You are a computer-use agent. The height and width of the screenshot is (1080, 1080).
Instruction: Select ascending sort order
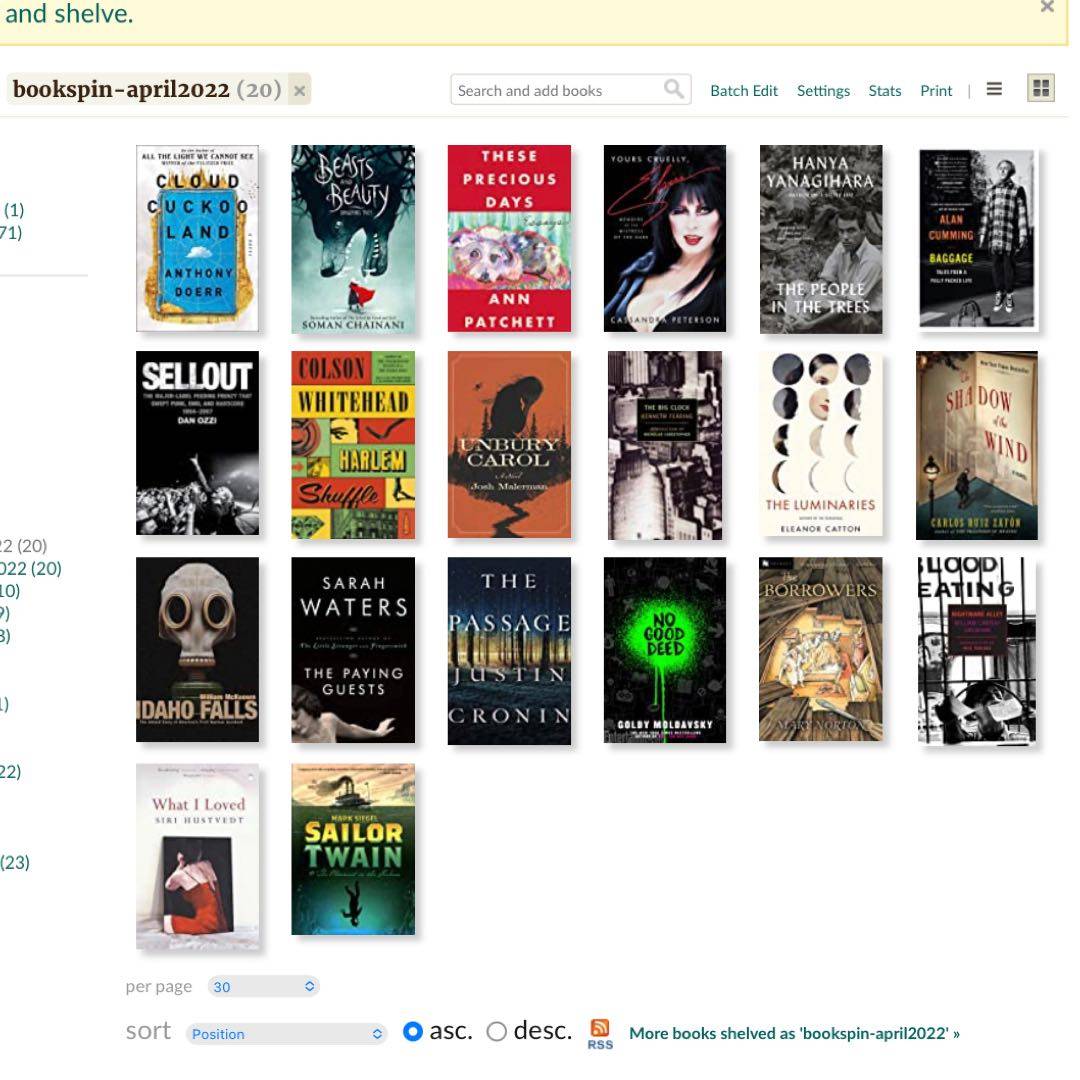[413, 1032]
